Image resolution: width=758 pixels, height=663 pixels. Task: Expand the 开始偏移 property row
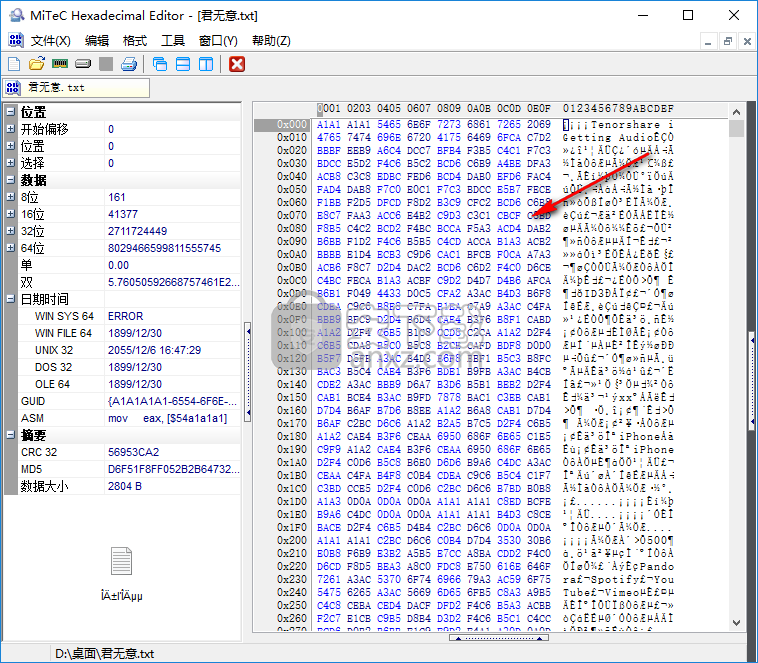pyautogui.click(x=10, y=129)
